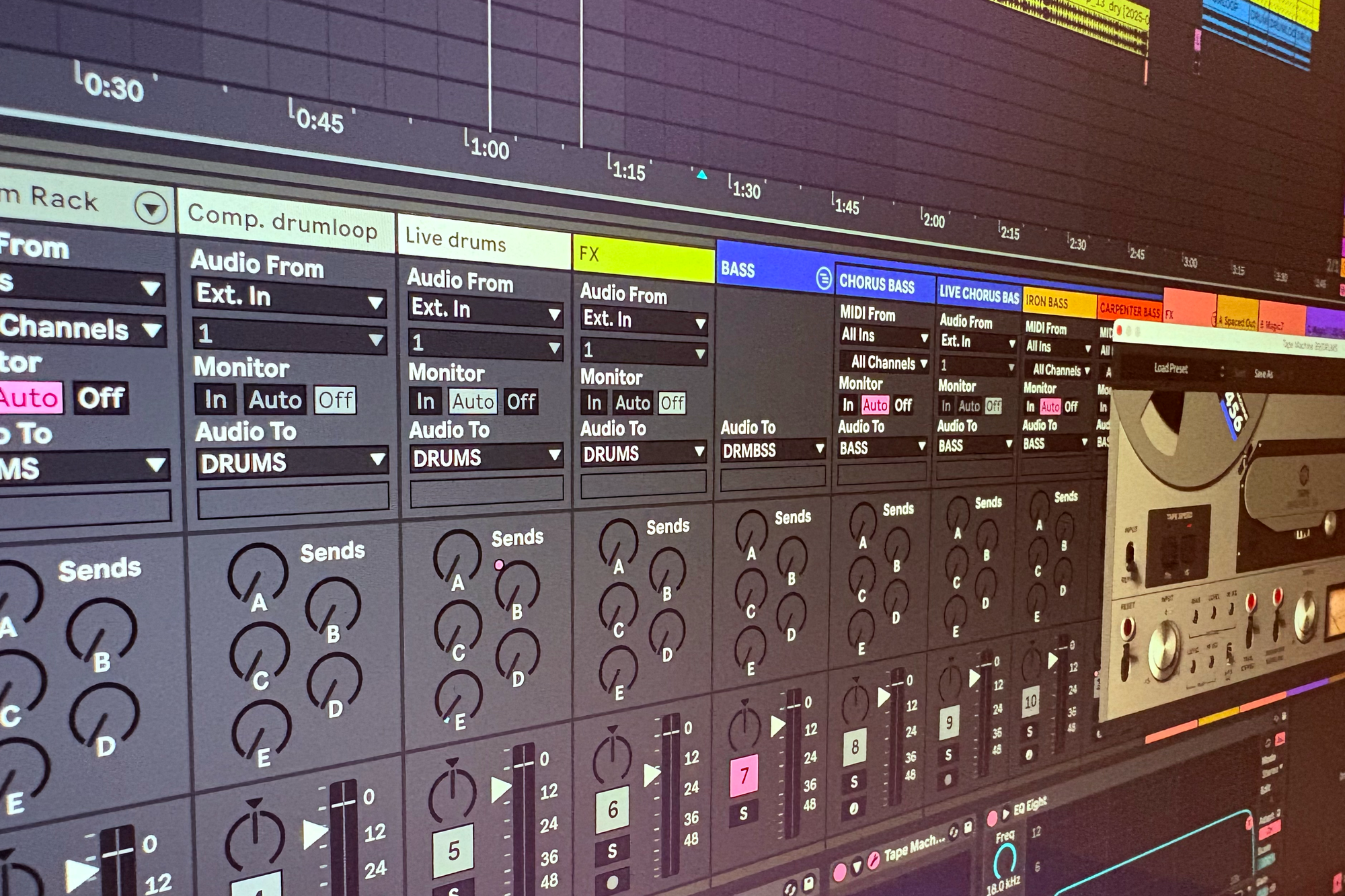Open the BASS track DRMBSS output dropdown
Screen dimensions: 1345x896
772,450
